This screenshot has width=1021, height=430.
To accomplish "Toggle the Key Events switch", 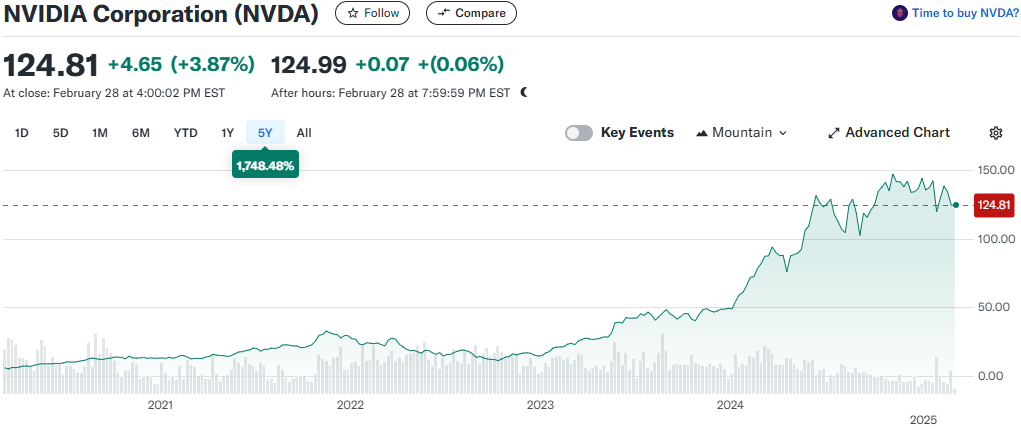I will click(x=579, y=133).
